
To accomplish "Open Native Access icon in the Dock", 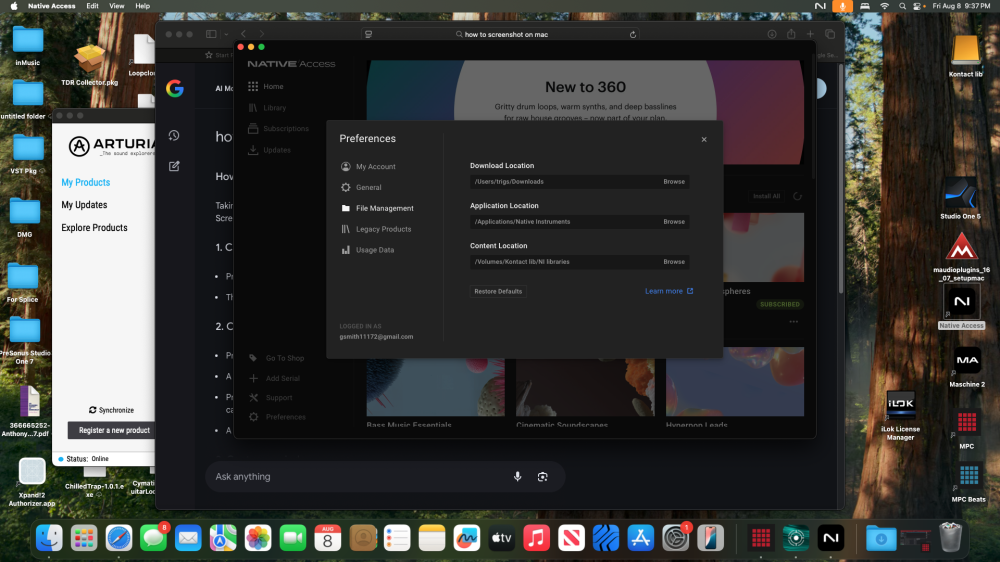I will tap(830, 538).
